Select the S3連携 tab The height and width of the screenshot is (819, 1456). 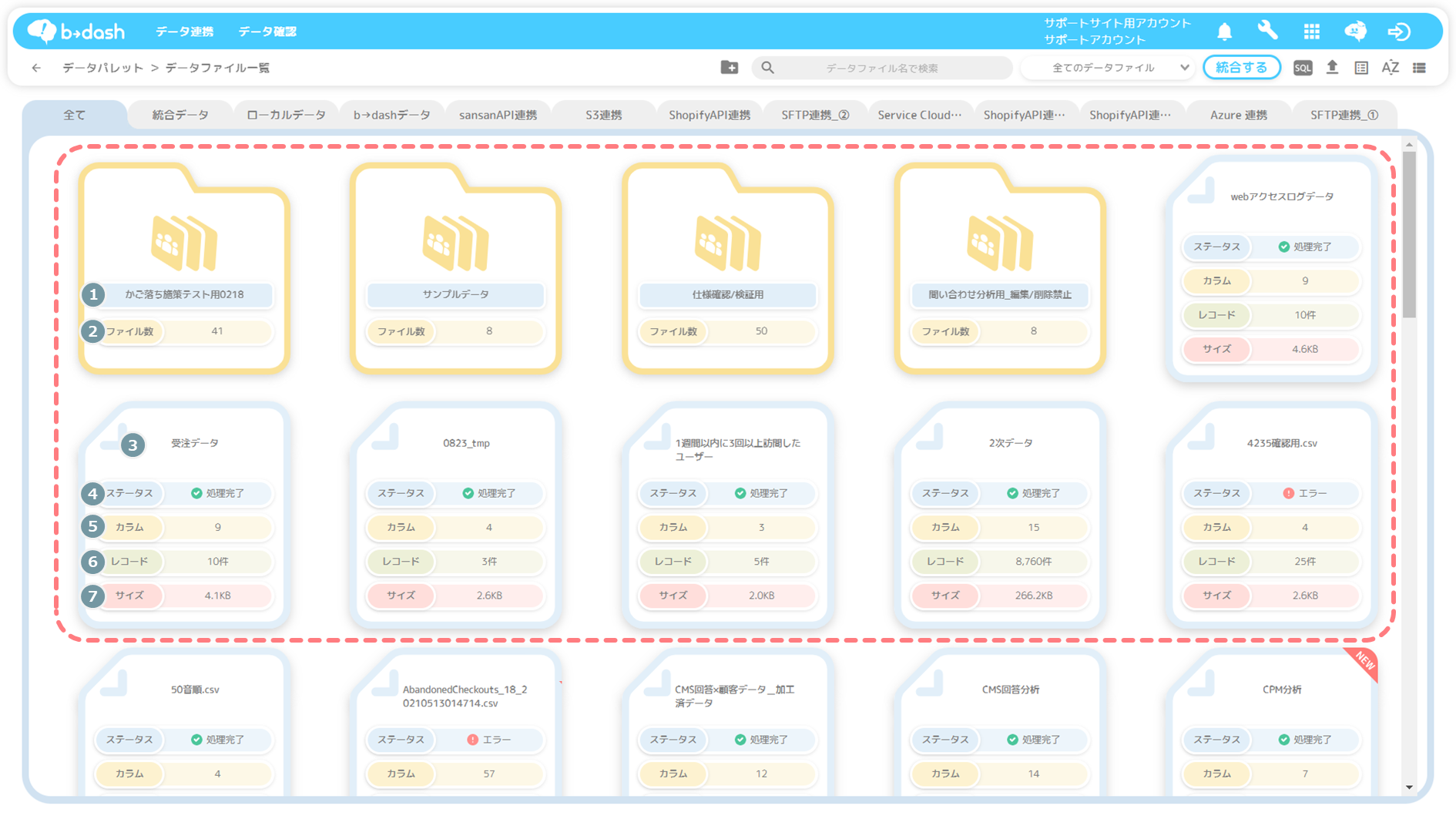(603, 115)
